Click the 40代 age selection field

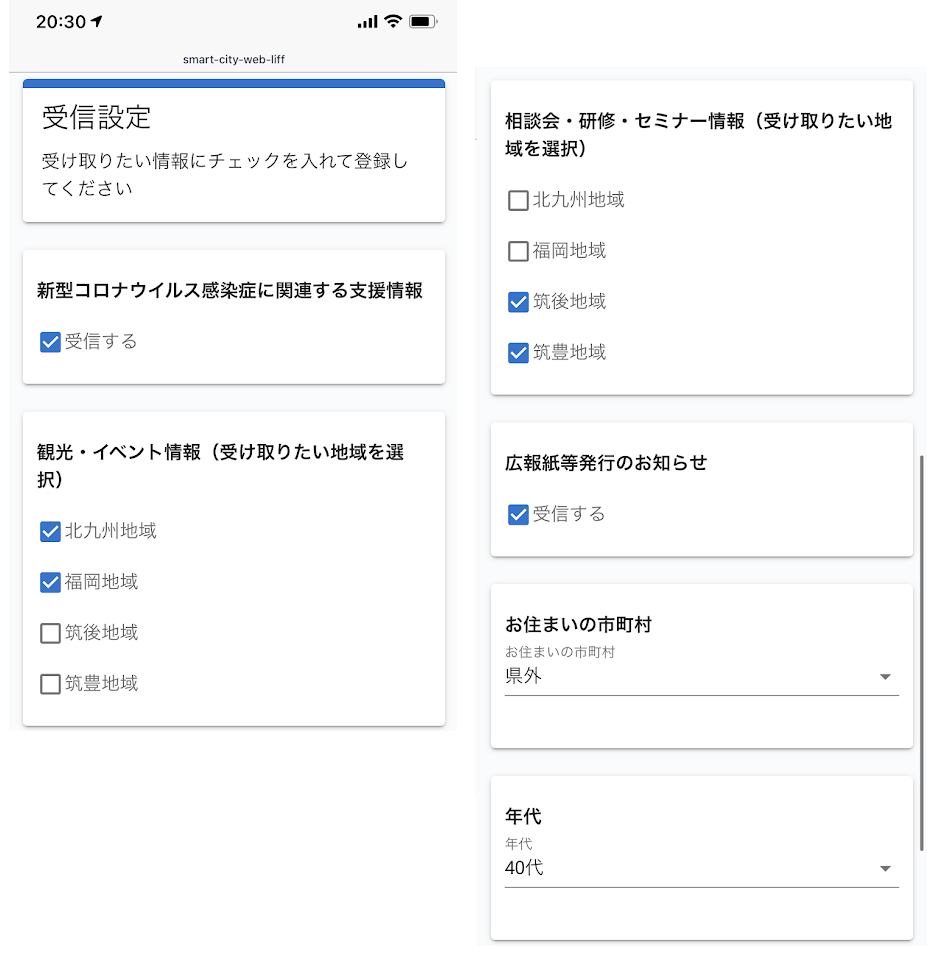pos(680,868)
